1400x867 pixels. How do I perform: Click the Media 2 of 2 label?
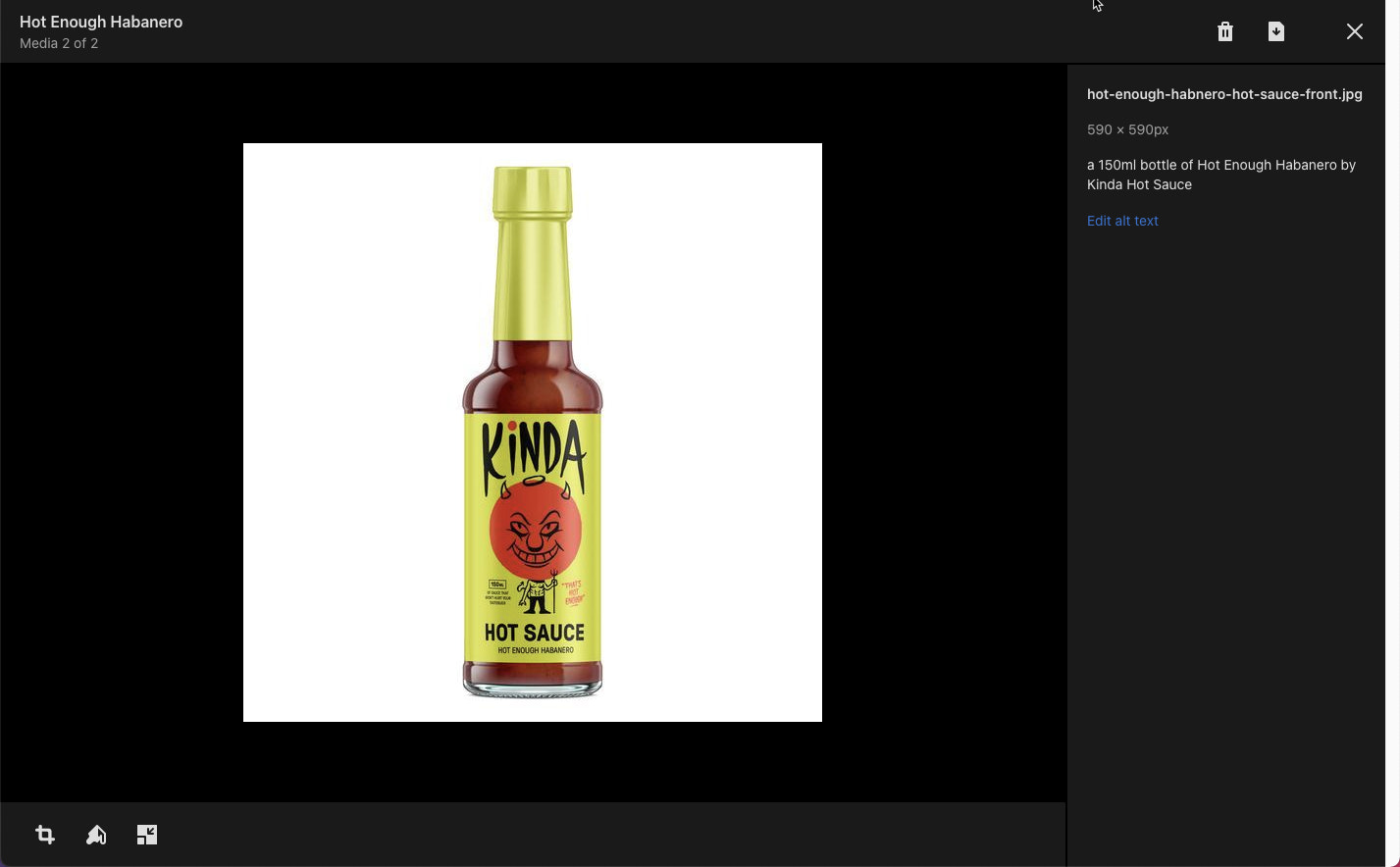[59, 43]
